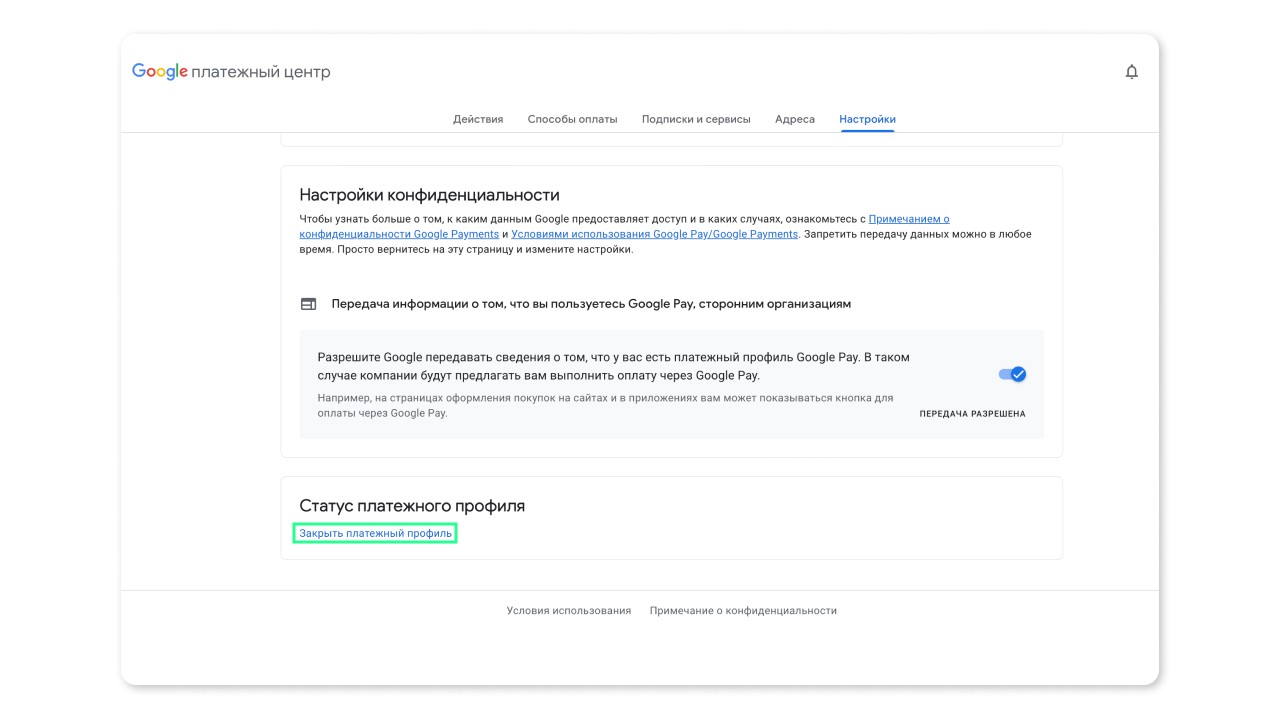The image size is (1280, 720).
Task: Click the active Настройки tab
Action: (866, 118)
